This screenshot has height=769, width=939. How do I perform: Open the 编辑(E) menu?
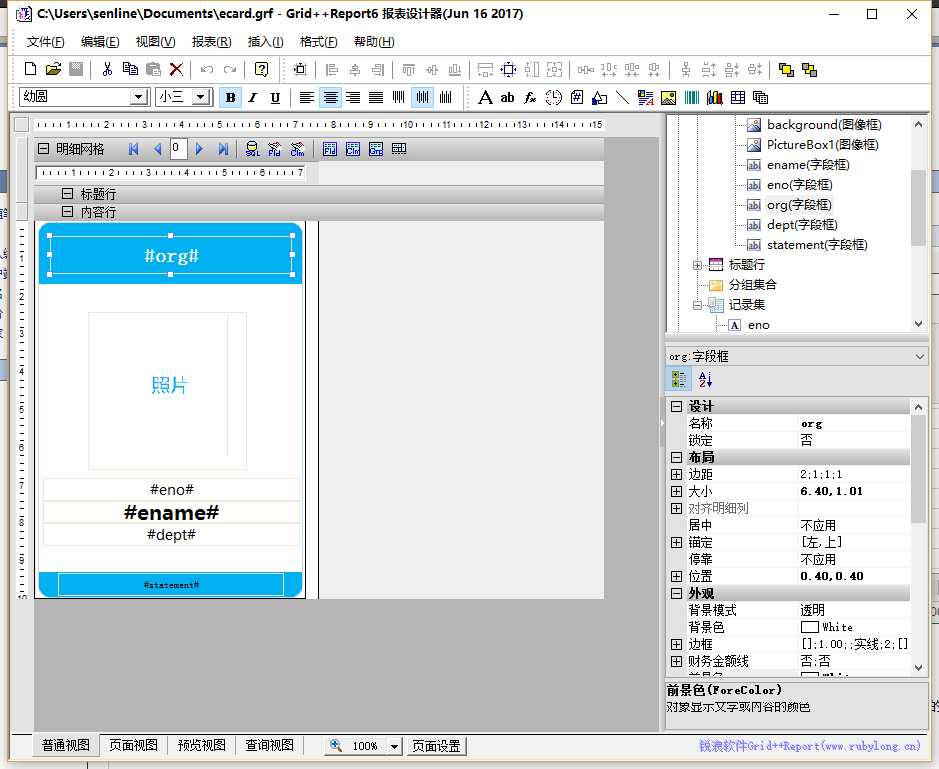[100, 42]
